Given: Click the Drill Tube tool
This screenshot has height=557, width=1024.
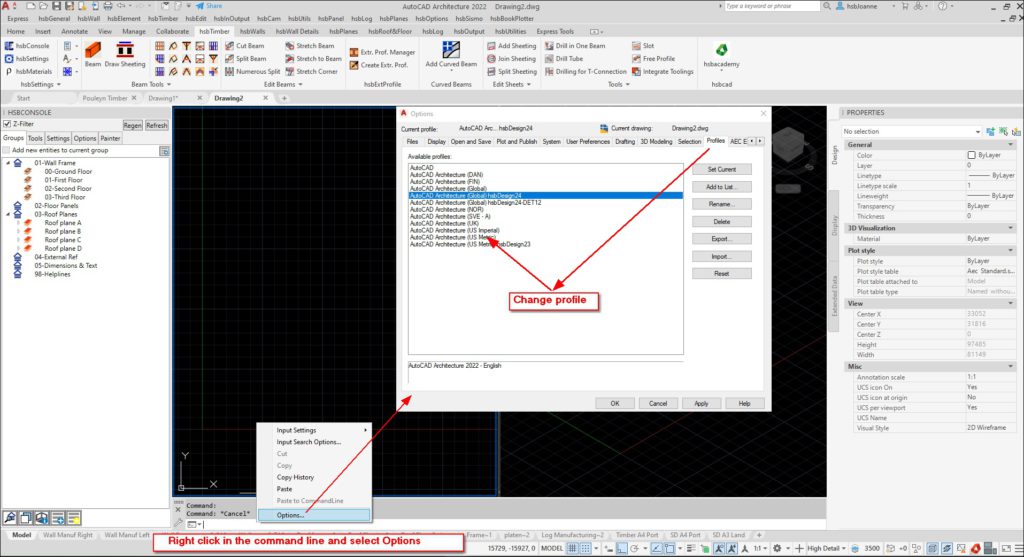Looking at the screenshot, I should [564, 59].
